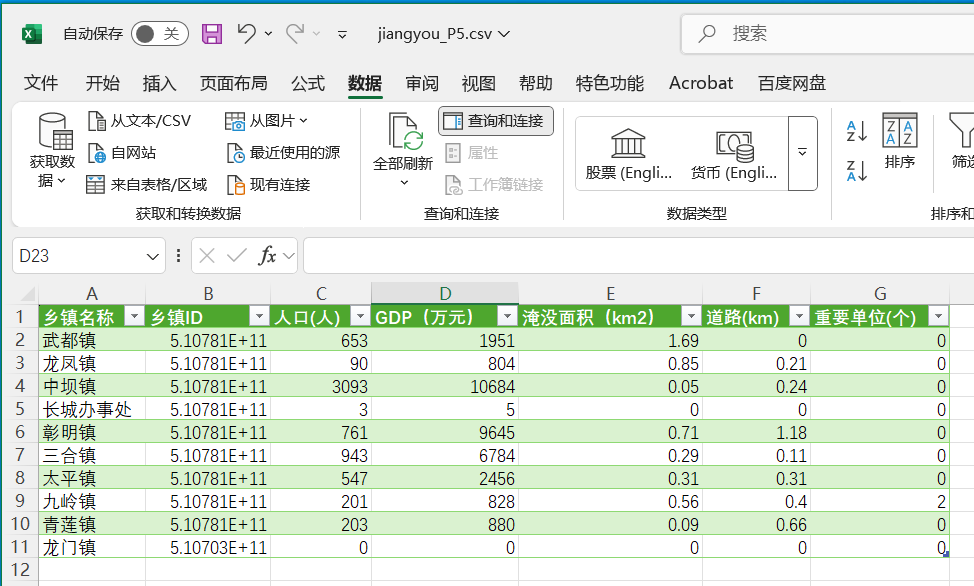Switch to the 审阅 tab
The height and width of the screenshot is (586, 974).
click(422, 83)
